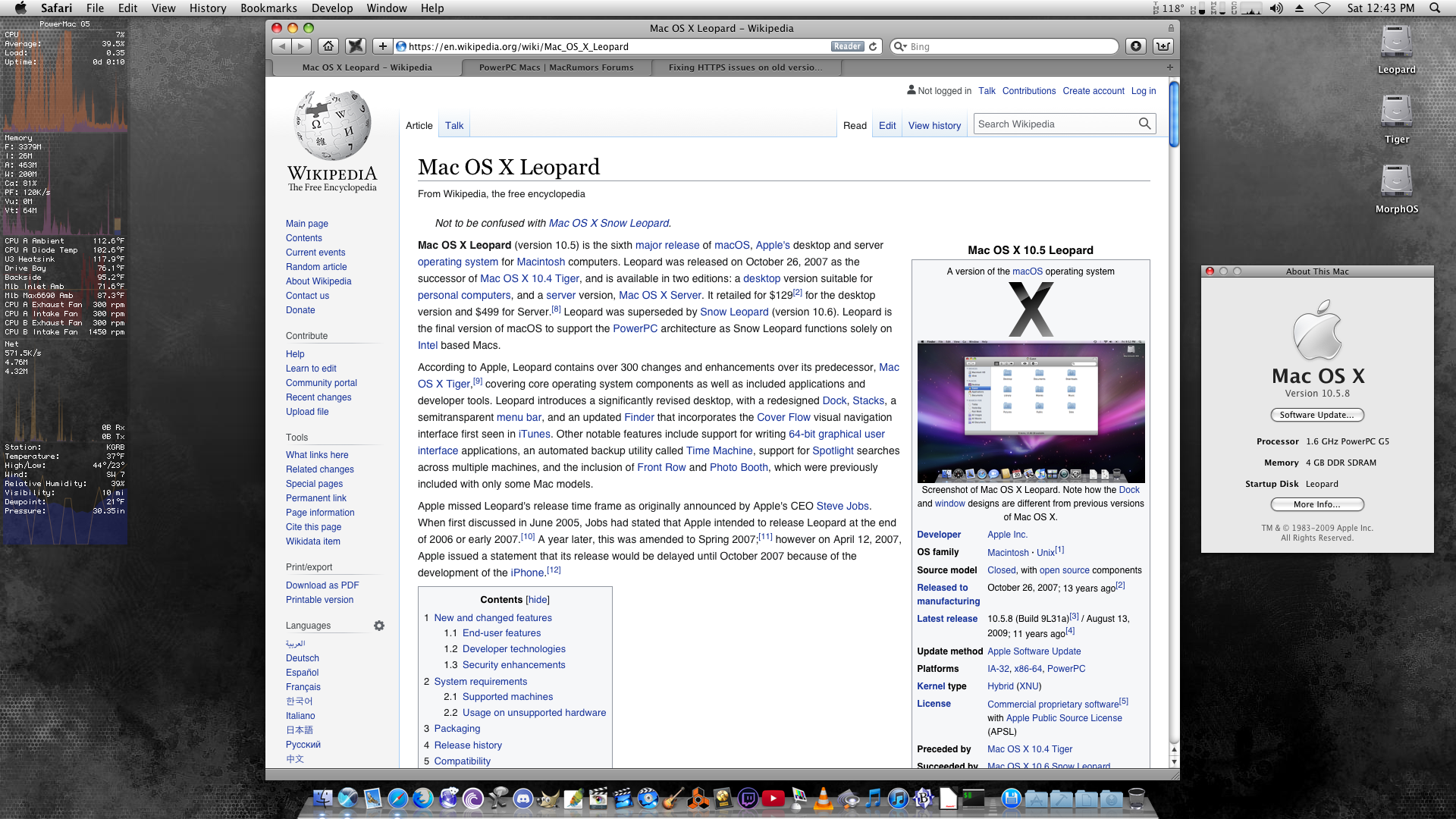The image size is (1456, 819).
Task: Click Version 10.5.8 text in About This Mac
Action: pos(1317,394)
